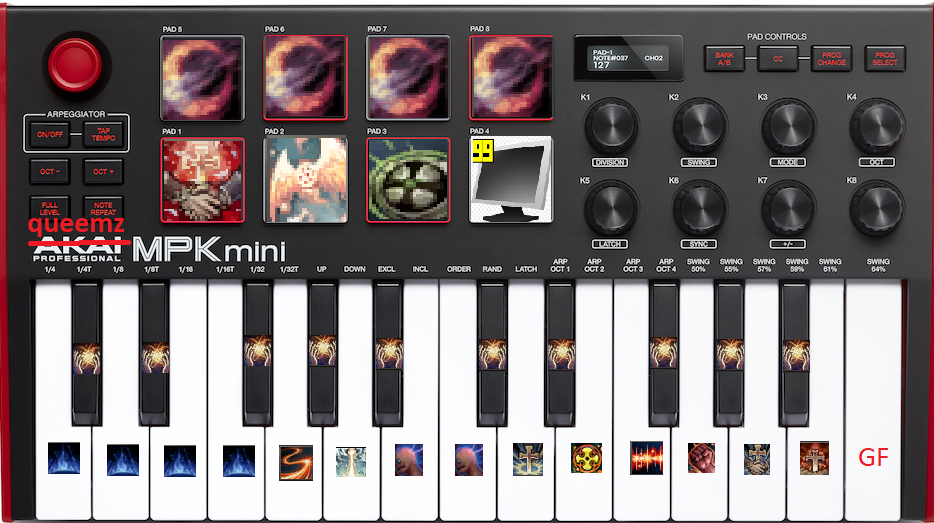
Task: Tap PAD 1 with the red cross icon
Action: [202, 179]
